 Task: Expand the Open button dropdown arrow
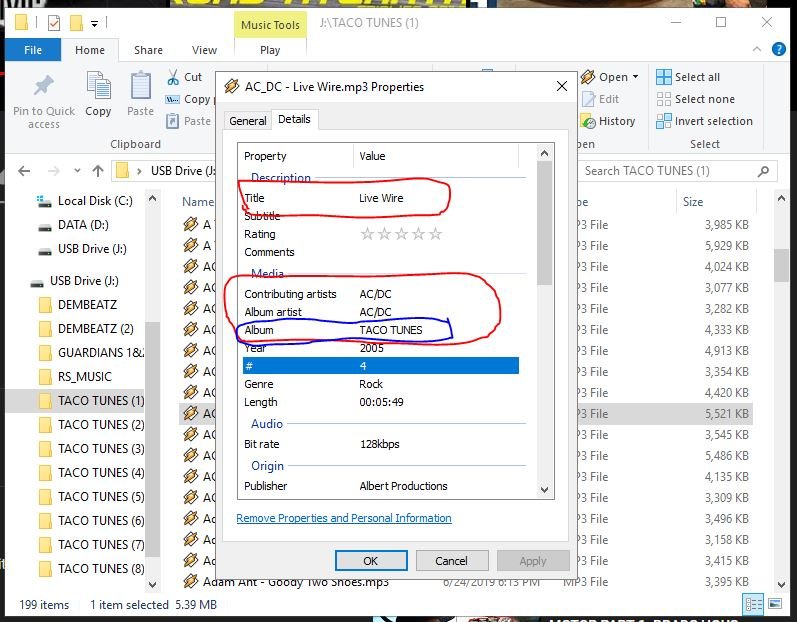635,77
